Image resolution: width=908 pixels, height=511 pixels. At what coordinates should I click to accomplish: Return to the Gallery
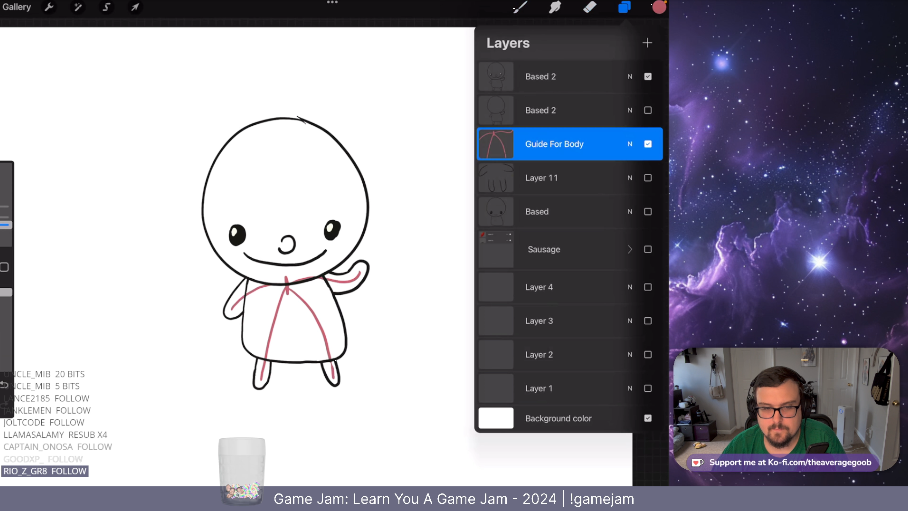click(16, 7)
